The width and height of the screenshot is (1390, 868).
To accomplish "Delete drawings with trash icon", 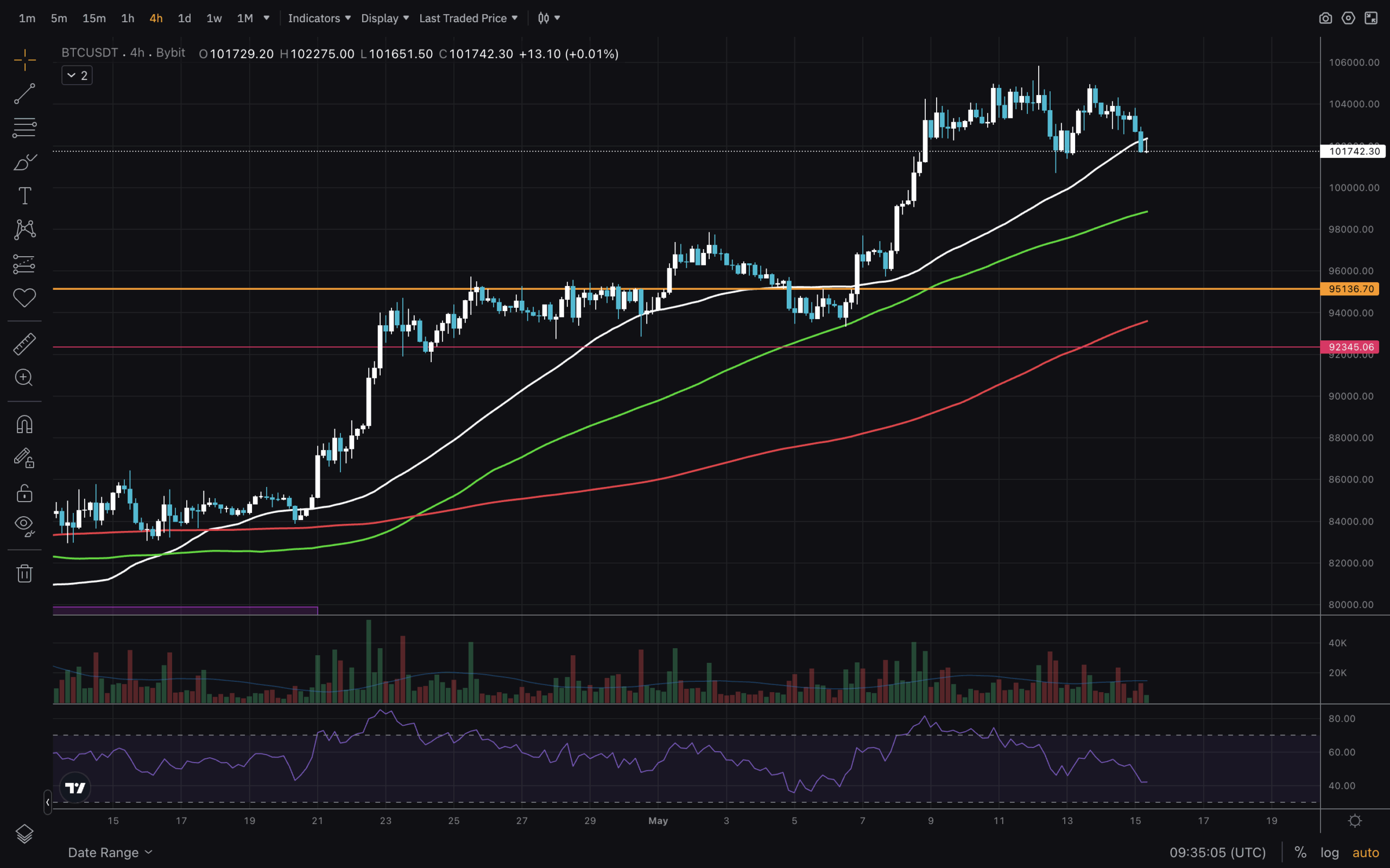I will [x=24, y=573].
